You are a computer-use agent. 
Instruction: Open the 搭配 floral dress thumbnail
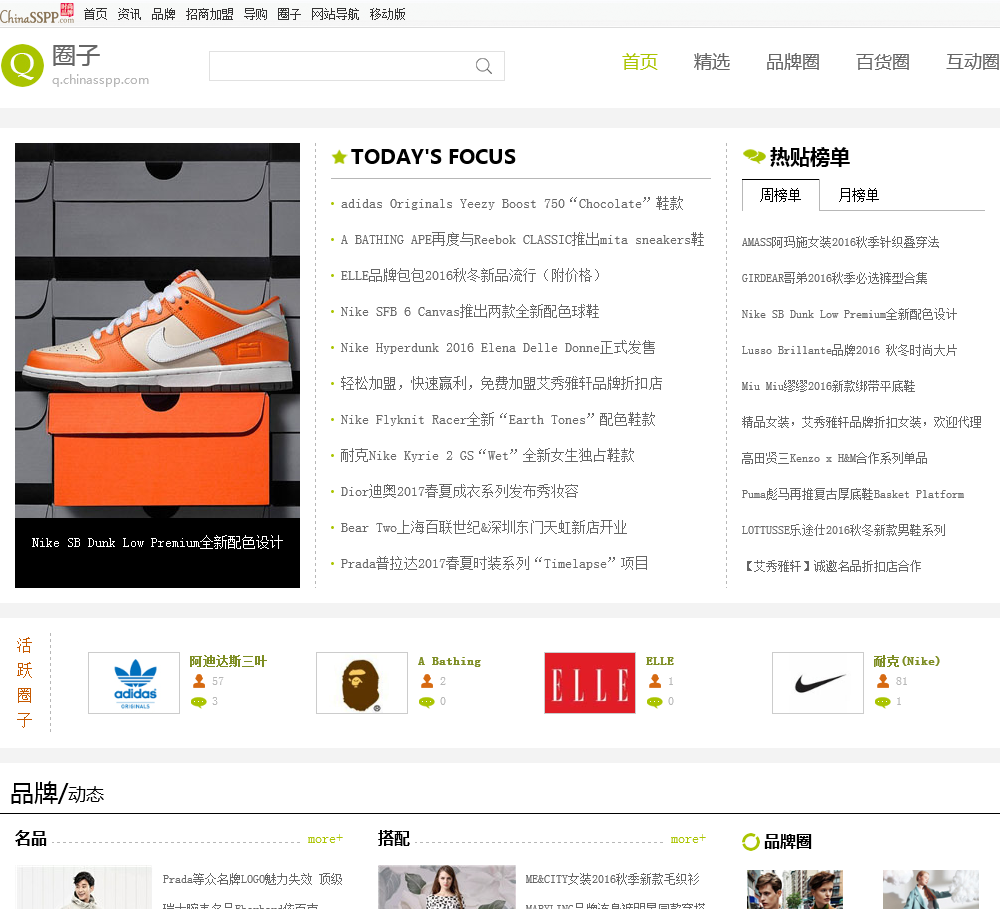(x=446, y=887)
